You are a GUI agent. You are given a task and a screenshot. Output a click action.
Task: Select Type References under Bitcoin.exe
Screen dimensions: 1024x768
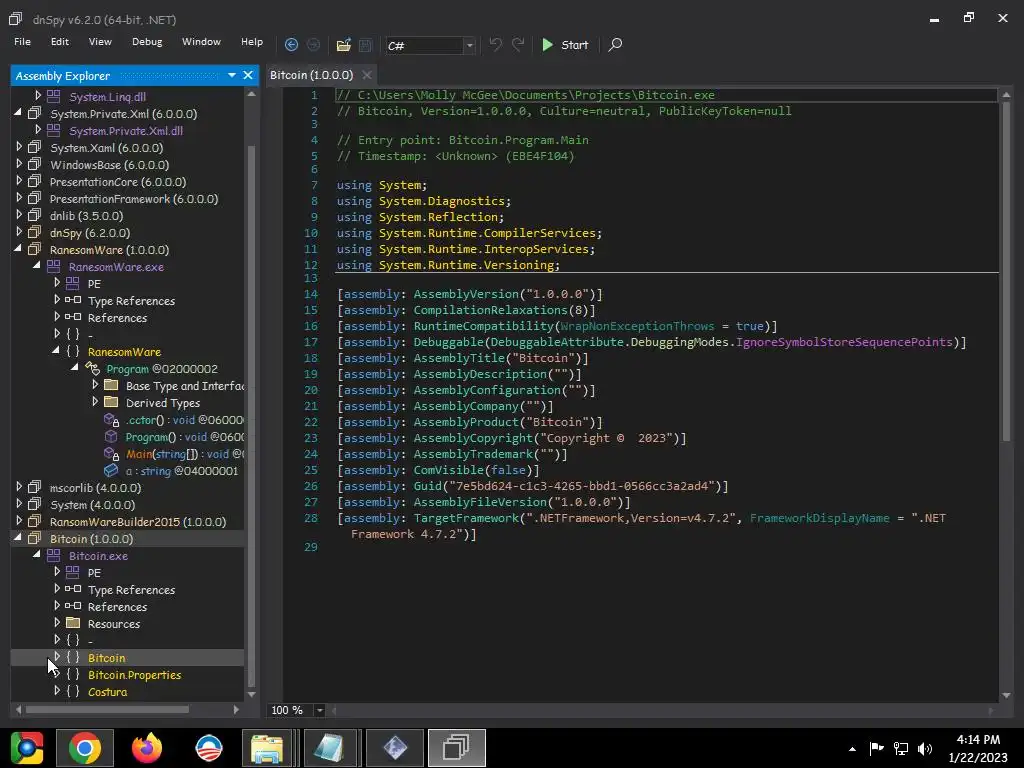pos(131,590)
